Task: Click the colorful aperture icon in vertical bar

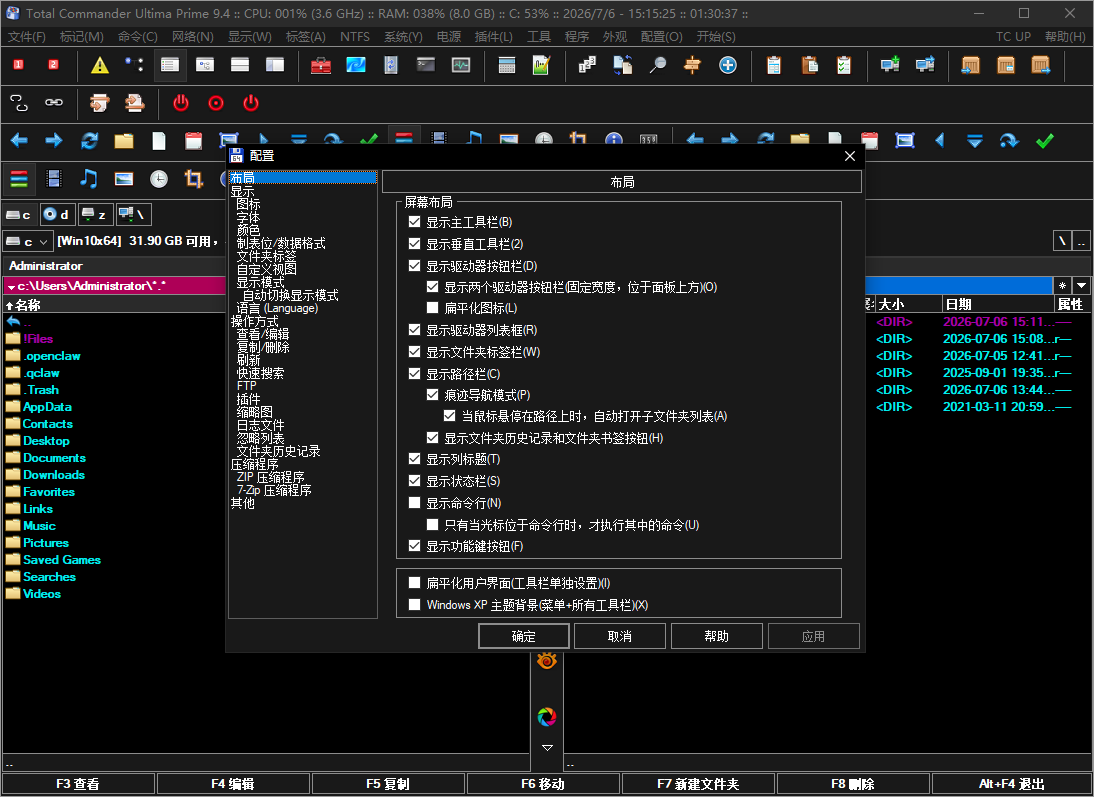Action: click(x=547, y=716)
